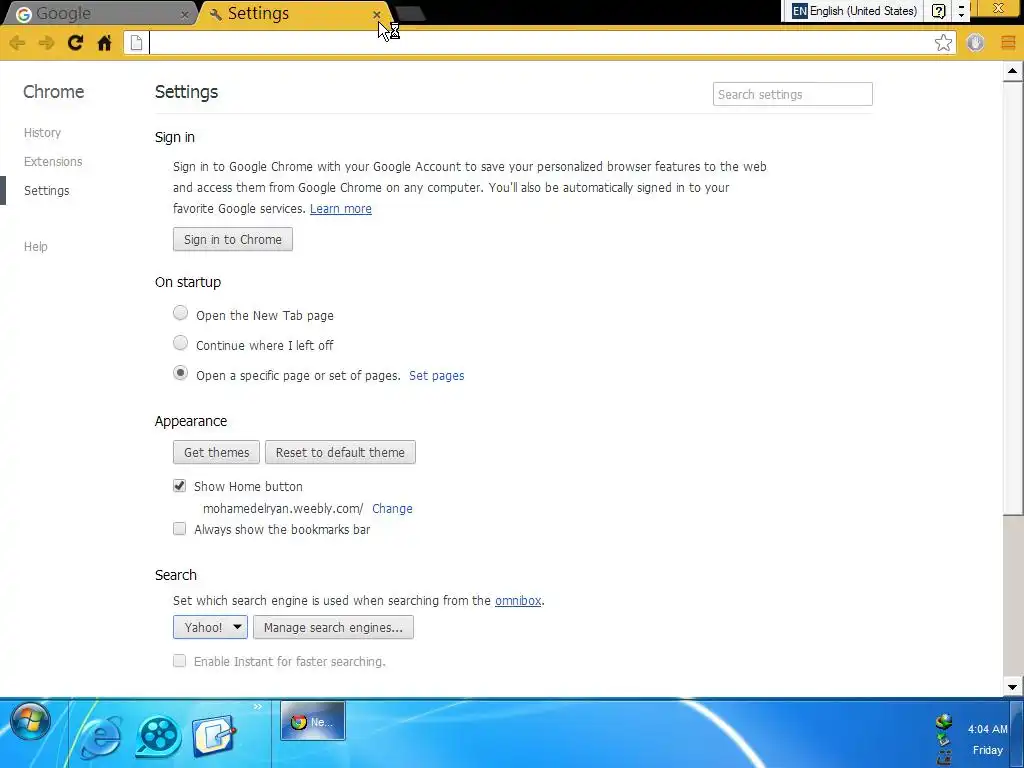
Task: Click the EN input language indicator
Action: (799, 11)
